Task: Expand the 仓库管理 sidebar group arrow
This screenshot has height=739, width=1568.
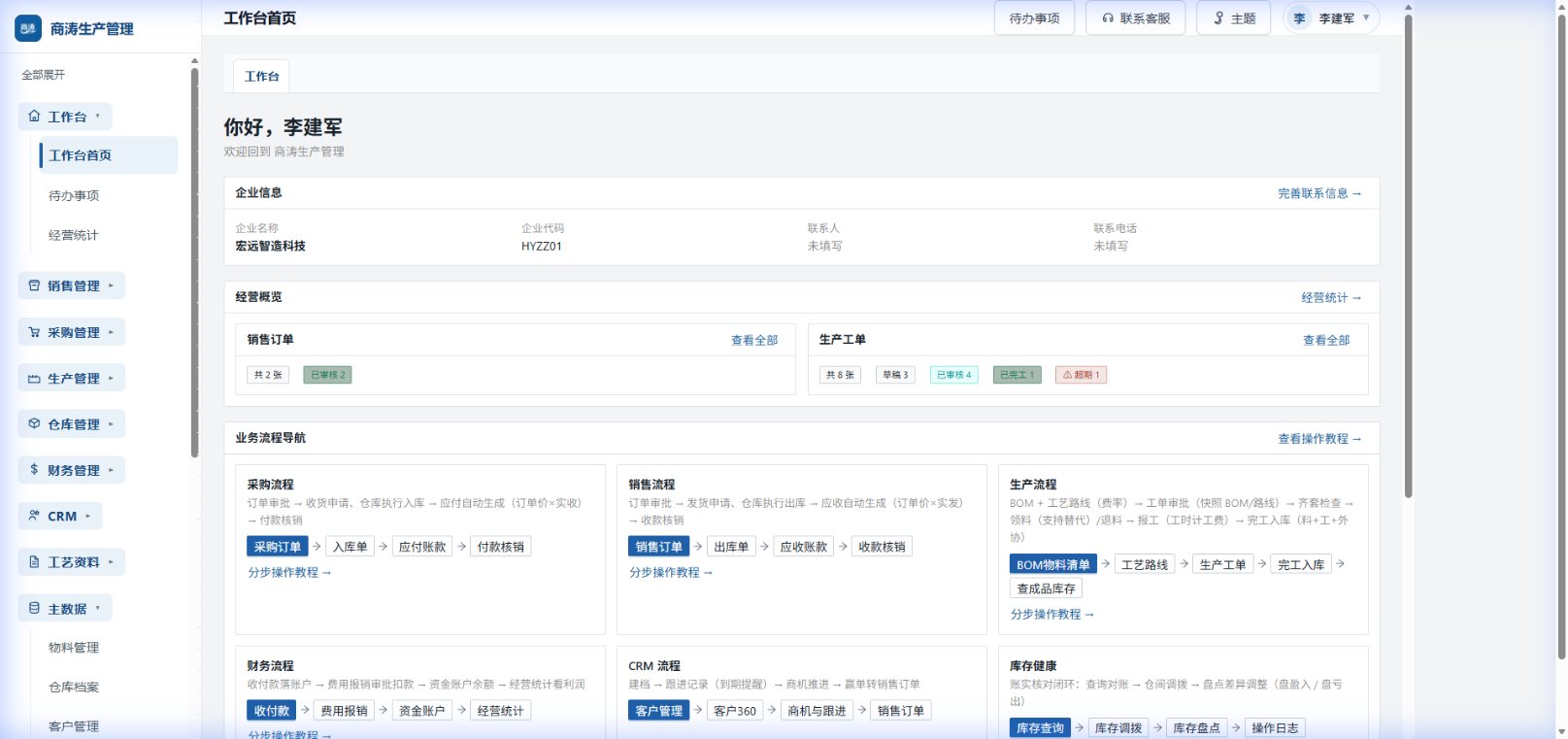Action: coord(111,424)
